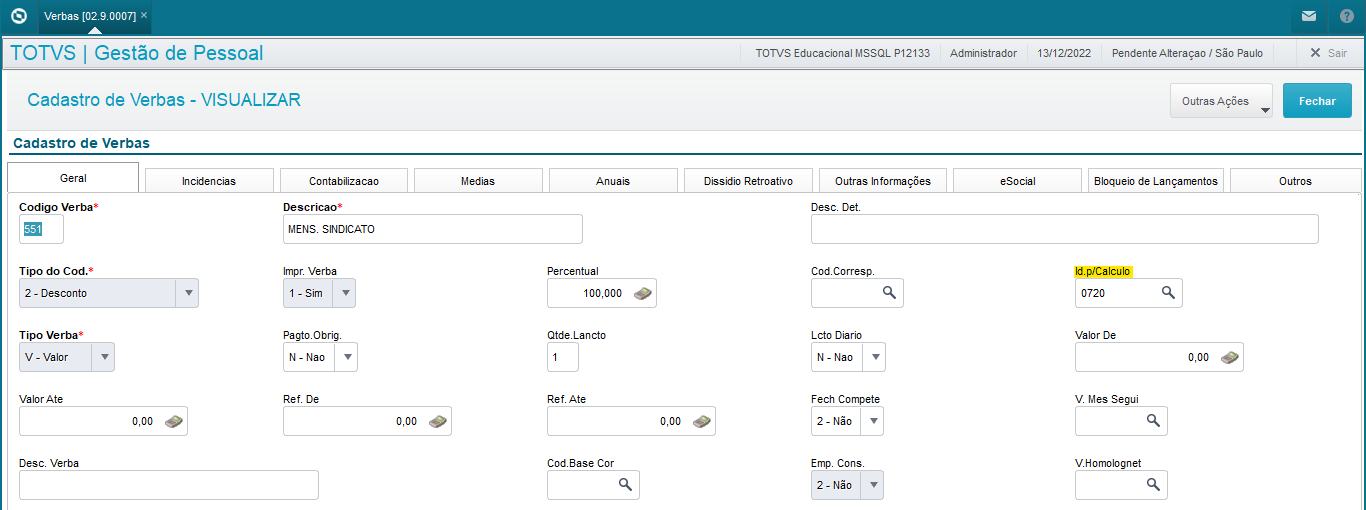Expand Impr. Verba dropdown
The image size is (1366, 510).
point(344,293)
